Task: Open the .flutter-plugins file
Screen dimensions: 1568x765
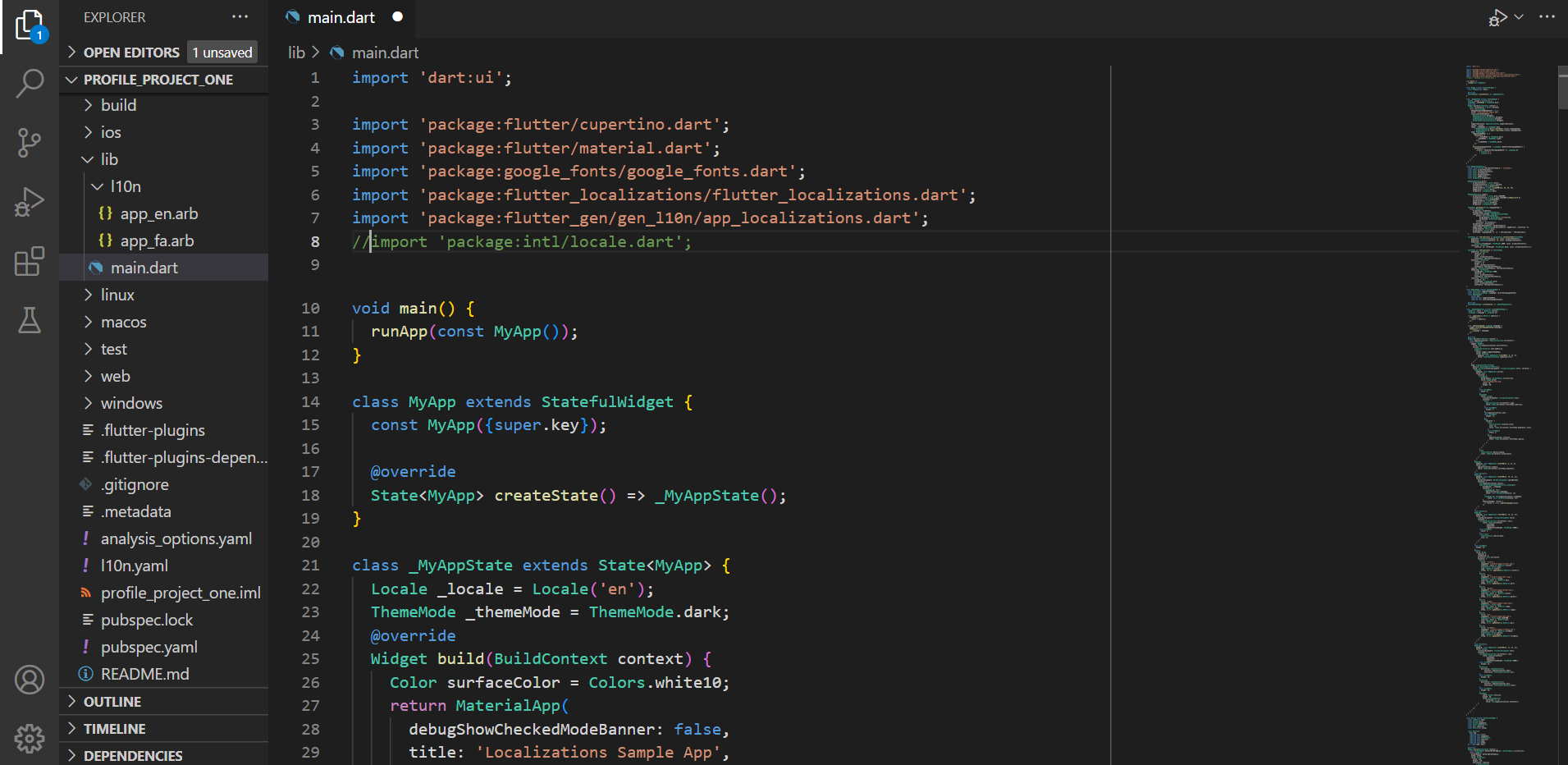Action: pos(163,430)
